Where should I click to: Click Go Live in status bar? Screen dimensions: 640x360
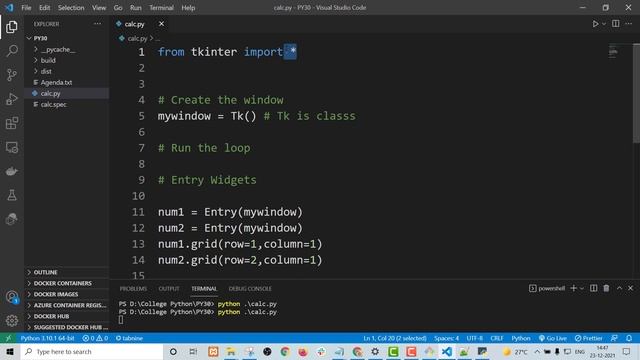(x=553, y=338)
